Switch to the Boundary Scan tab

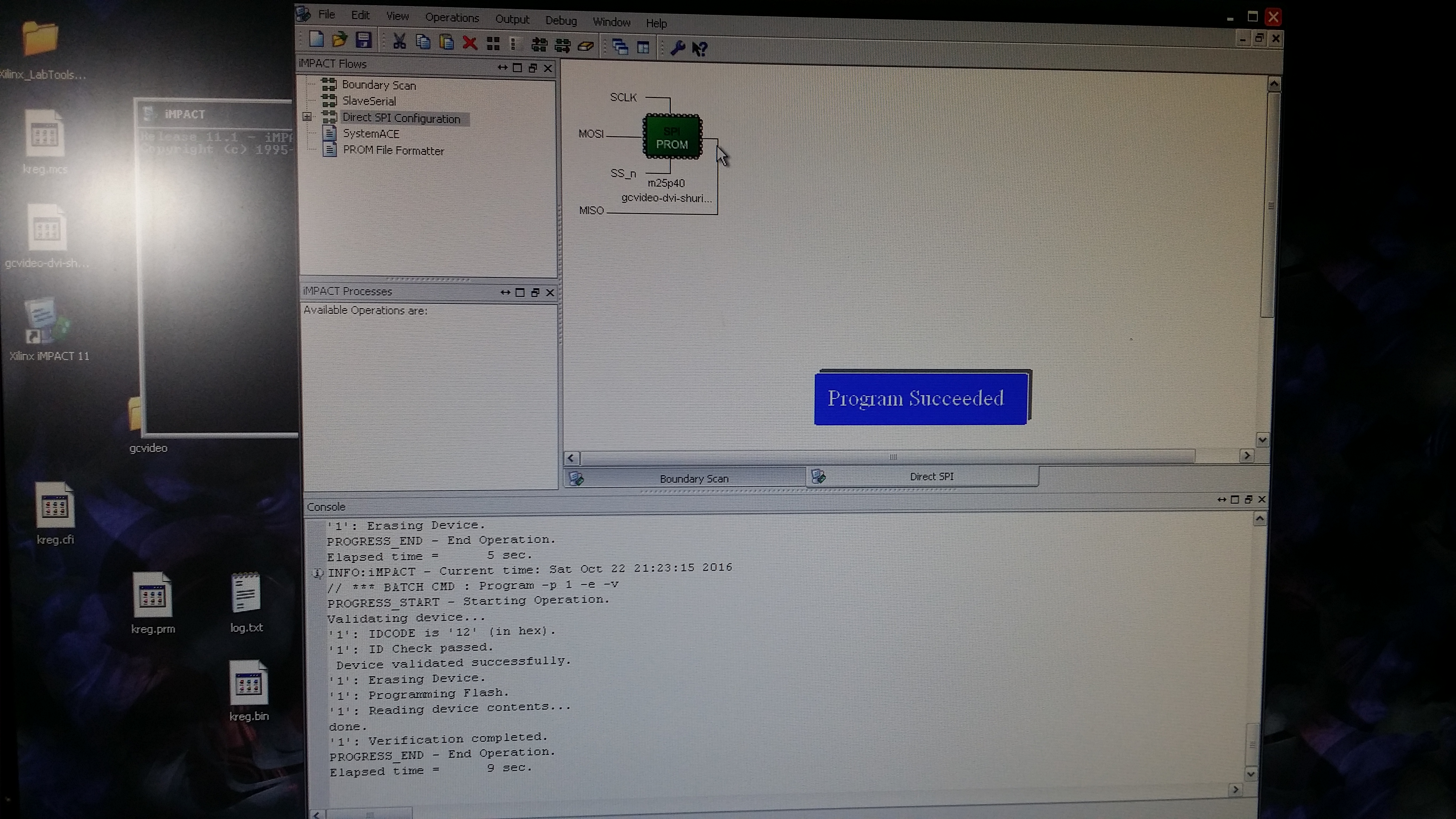coord(685,478)
